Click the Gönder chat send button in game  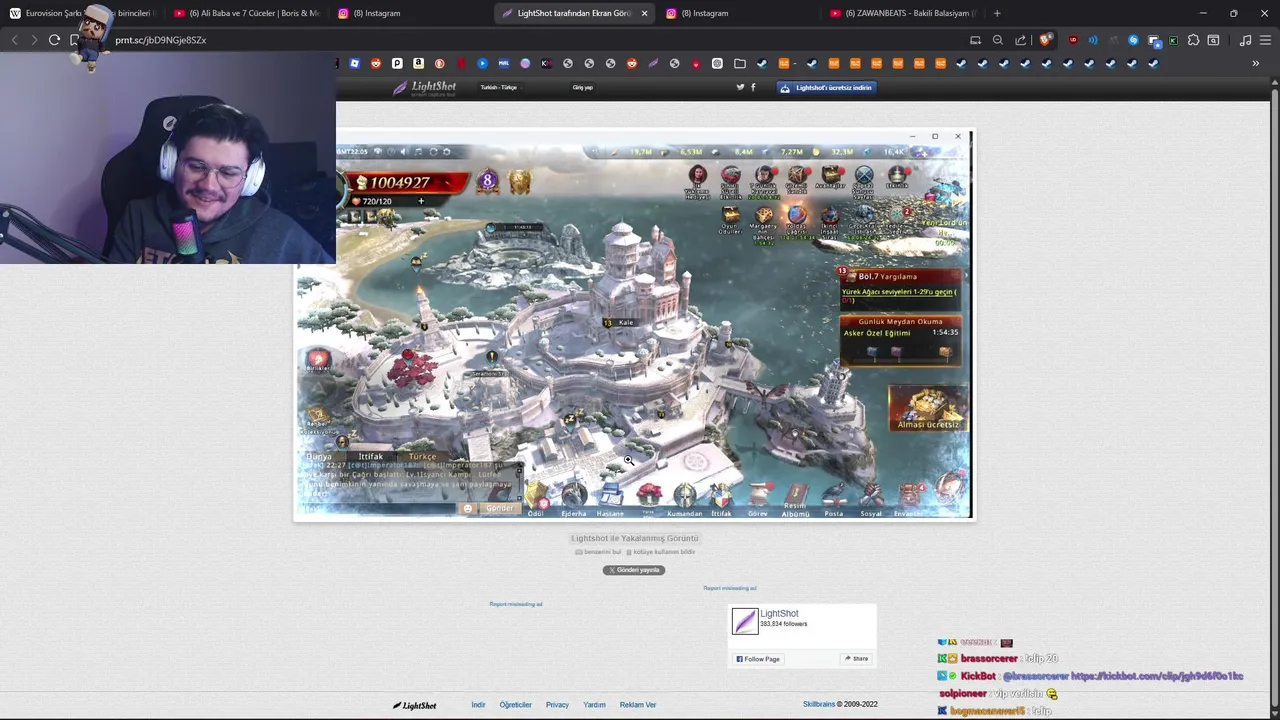pos(499,508)
